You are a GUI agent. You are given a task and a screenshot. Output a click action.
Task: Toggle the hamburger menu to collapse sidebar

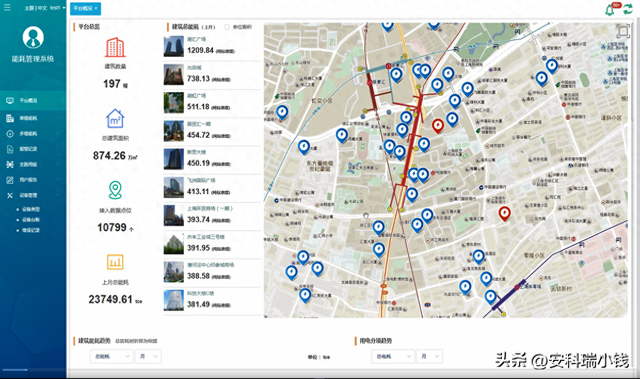(7, 7)
